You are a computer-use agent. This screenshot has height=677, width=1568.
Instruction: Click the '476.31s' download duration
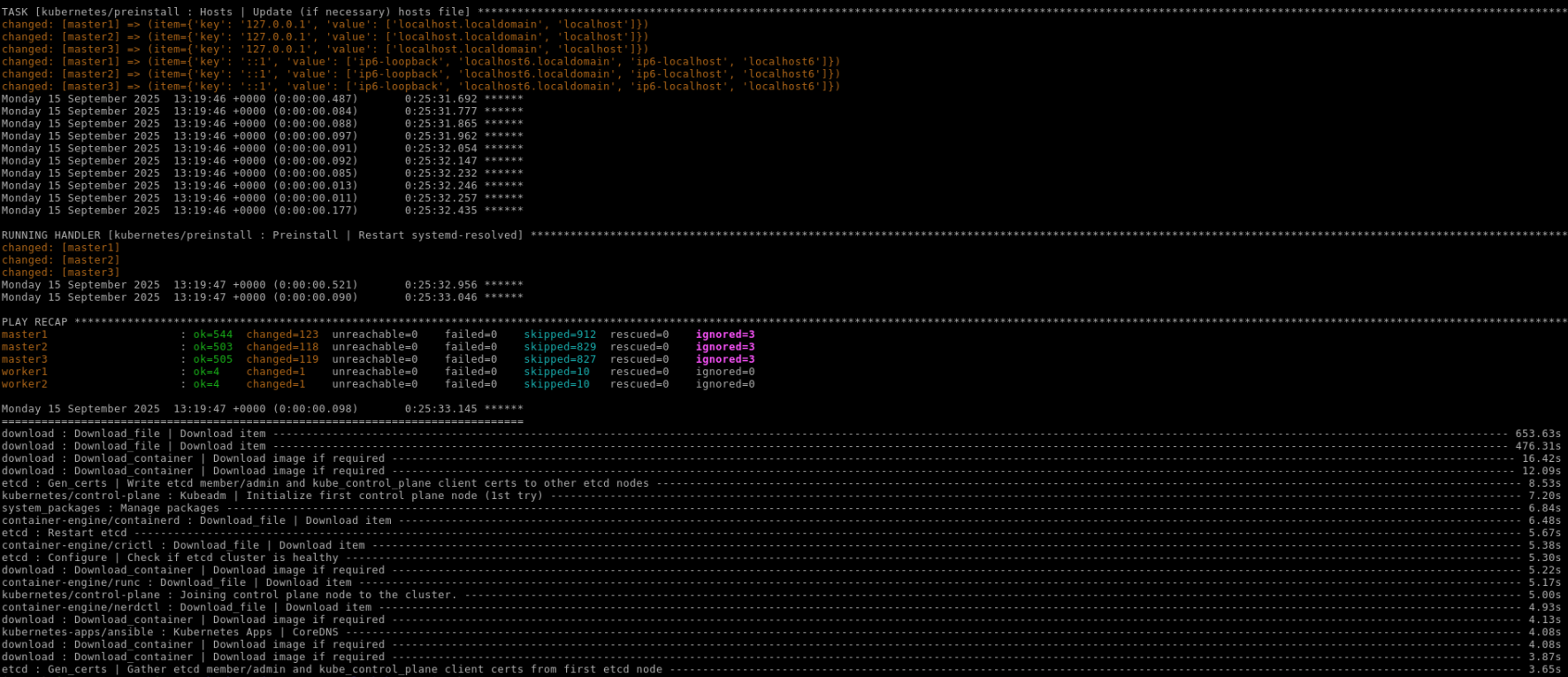click(1538, 446)
